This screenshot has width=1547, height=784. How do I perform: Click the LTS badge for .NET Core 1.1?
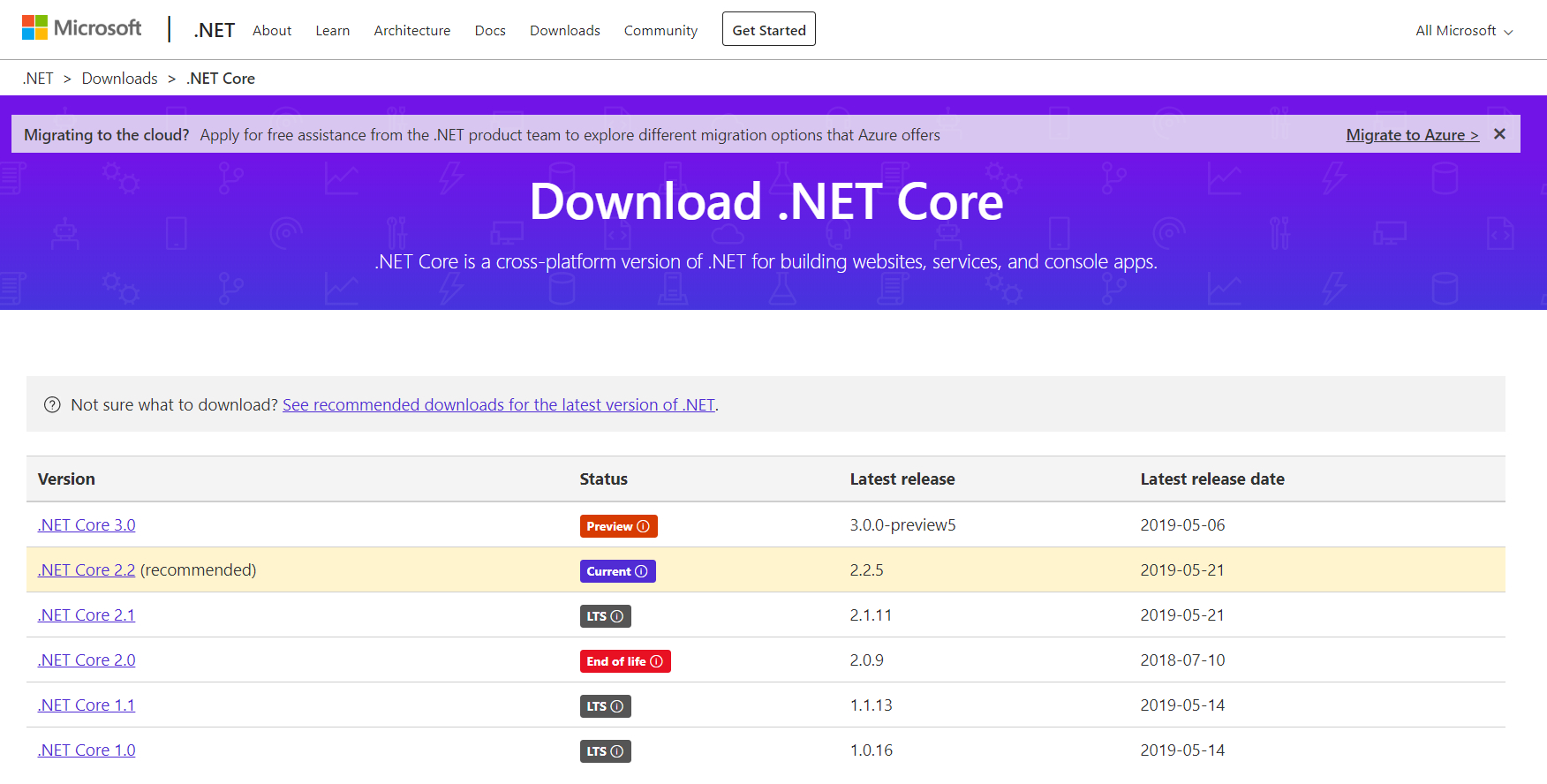(x=605, y=706)
